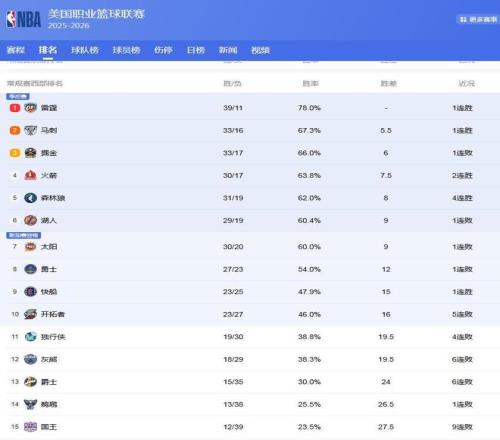Open the Grizzlies (灰熊) team logo
Image resolution: width=500 pixels, height=440 pixels.
pyautogui.click(x=30, y=359)
